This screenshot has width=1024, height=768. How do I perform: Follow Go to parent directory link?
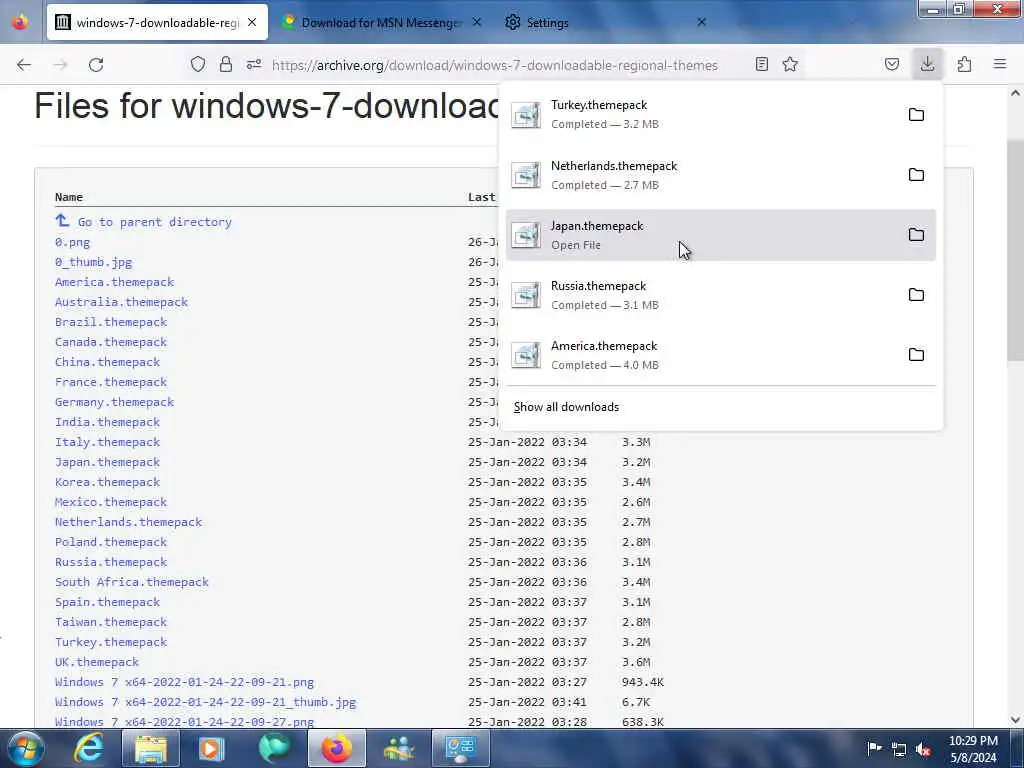(155, 222)
